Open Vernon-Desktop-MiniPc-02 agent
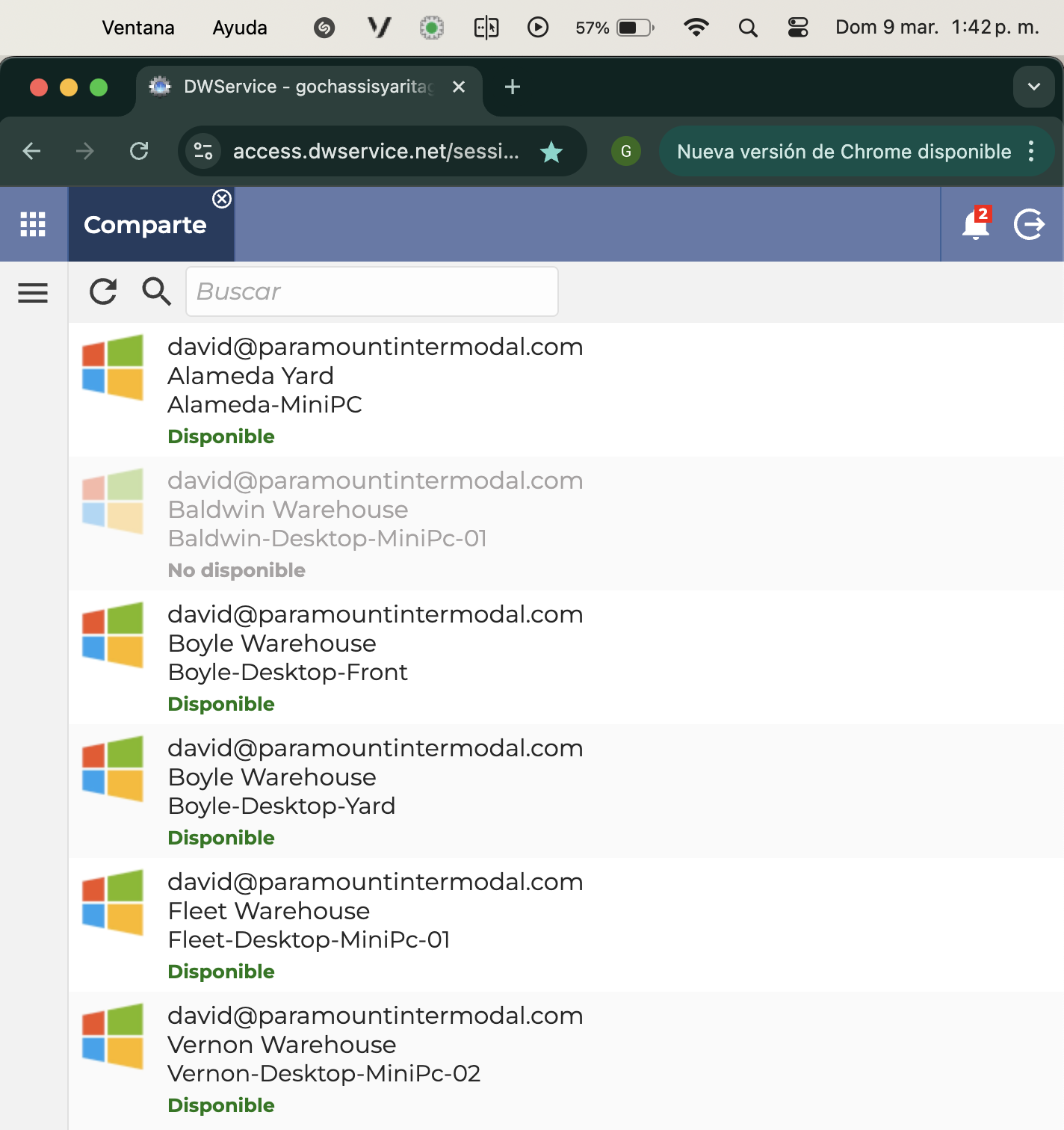The height and width of the screenshot is (1130, 1064). coord(566,1059)
